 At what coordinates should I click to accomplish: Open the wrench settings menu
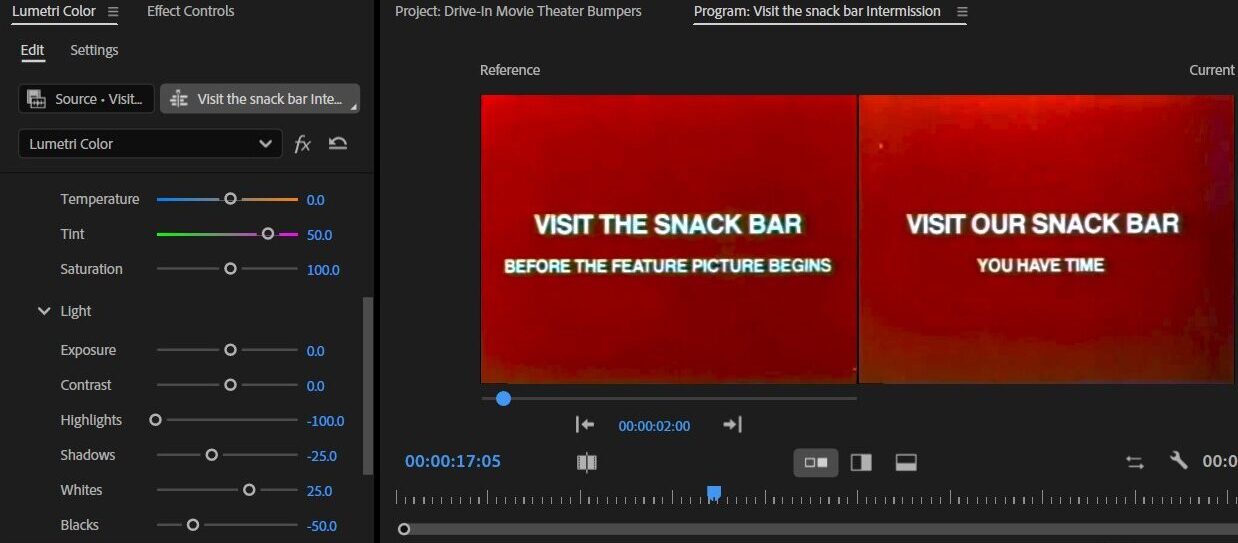[x=1179, y=461]
